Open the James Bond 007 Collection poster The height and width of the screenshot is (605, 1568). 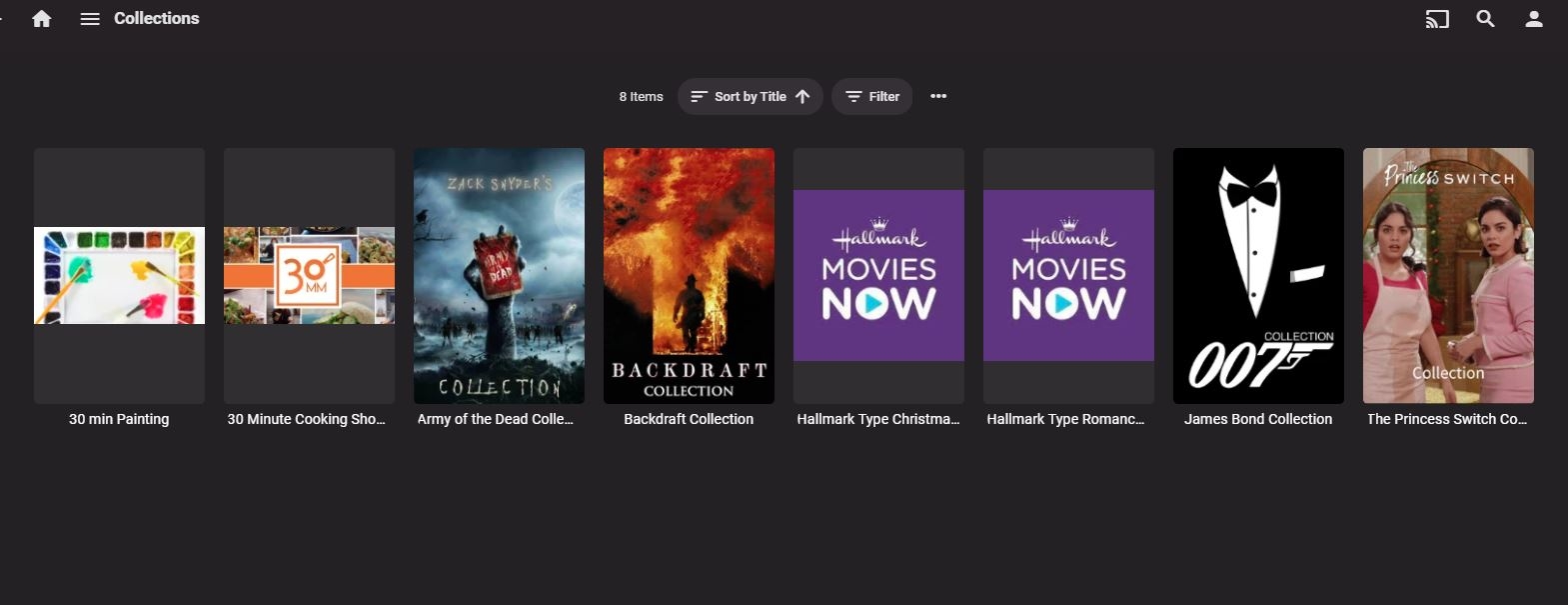(1258, 276)
